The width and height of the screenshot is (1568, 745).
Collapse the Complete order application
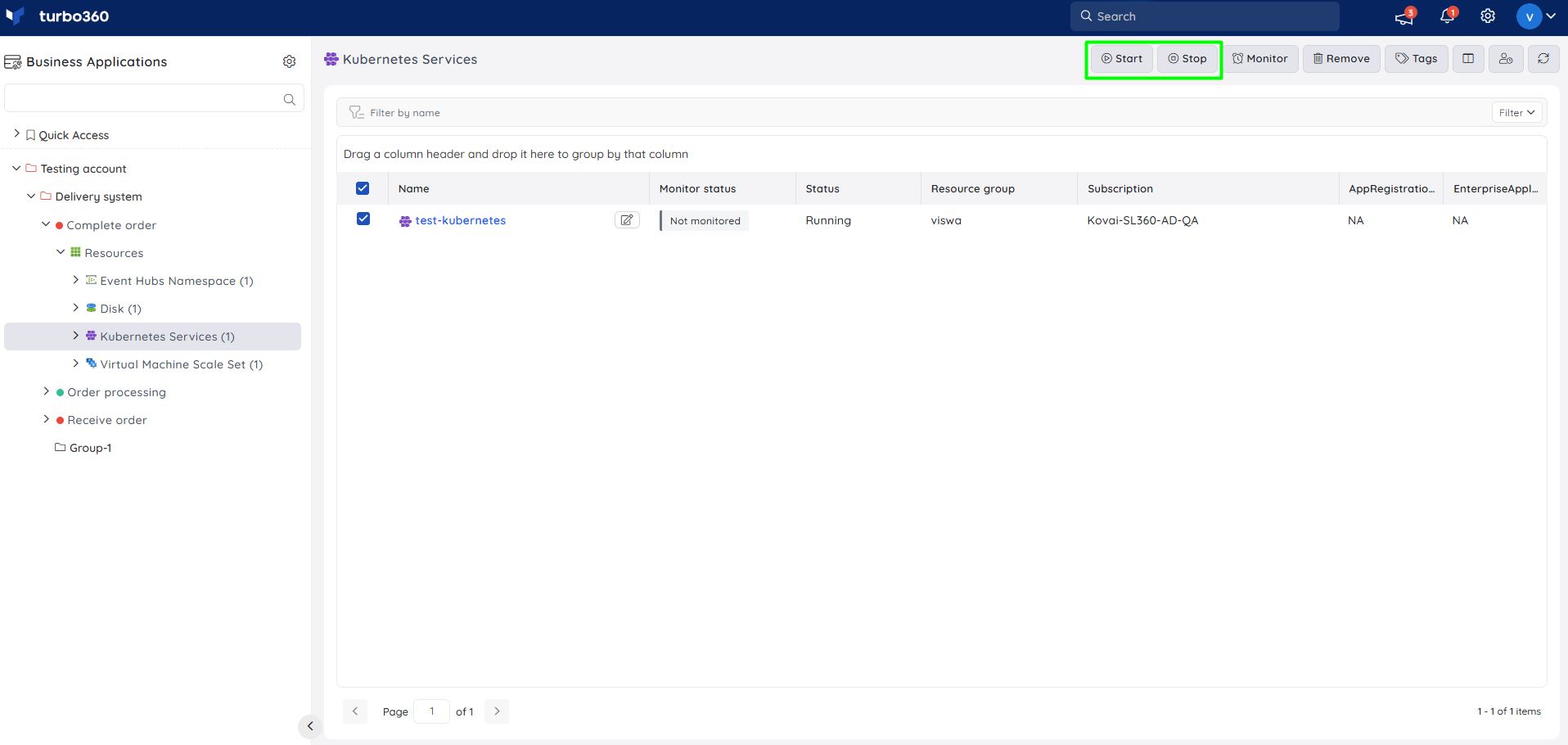[x=46, y=224]
